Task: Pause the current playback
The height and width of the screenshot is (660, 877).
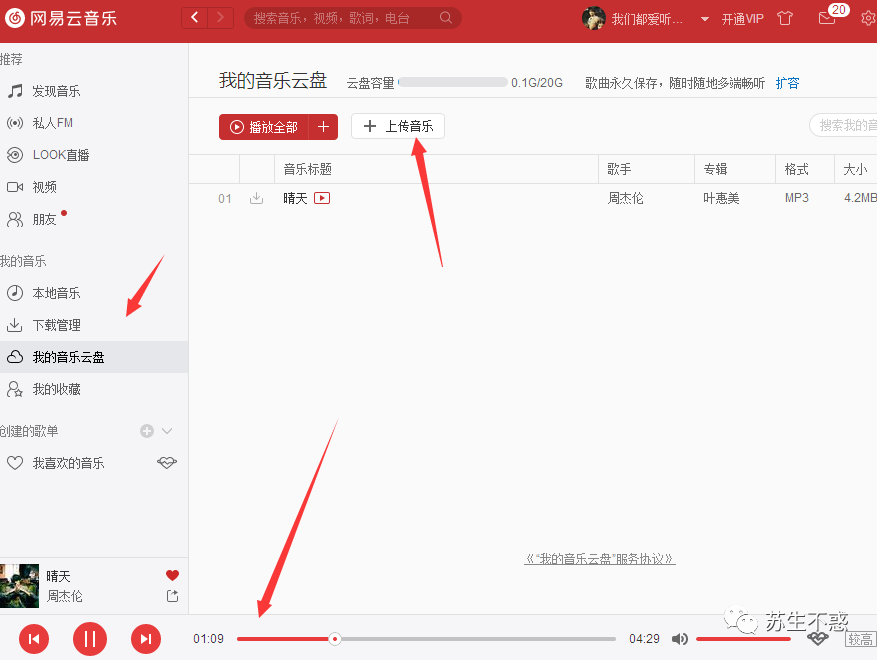Action: [x=89, y=639]
